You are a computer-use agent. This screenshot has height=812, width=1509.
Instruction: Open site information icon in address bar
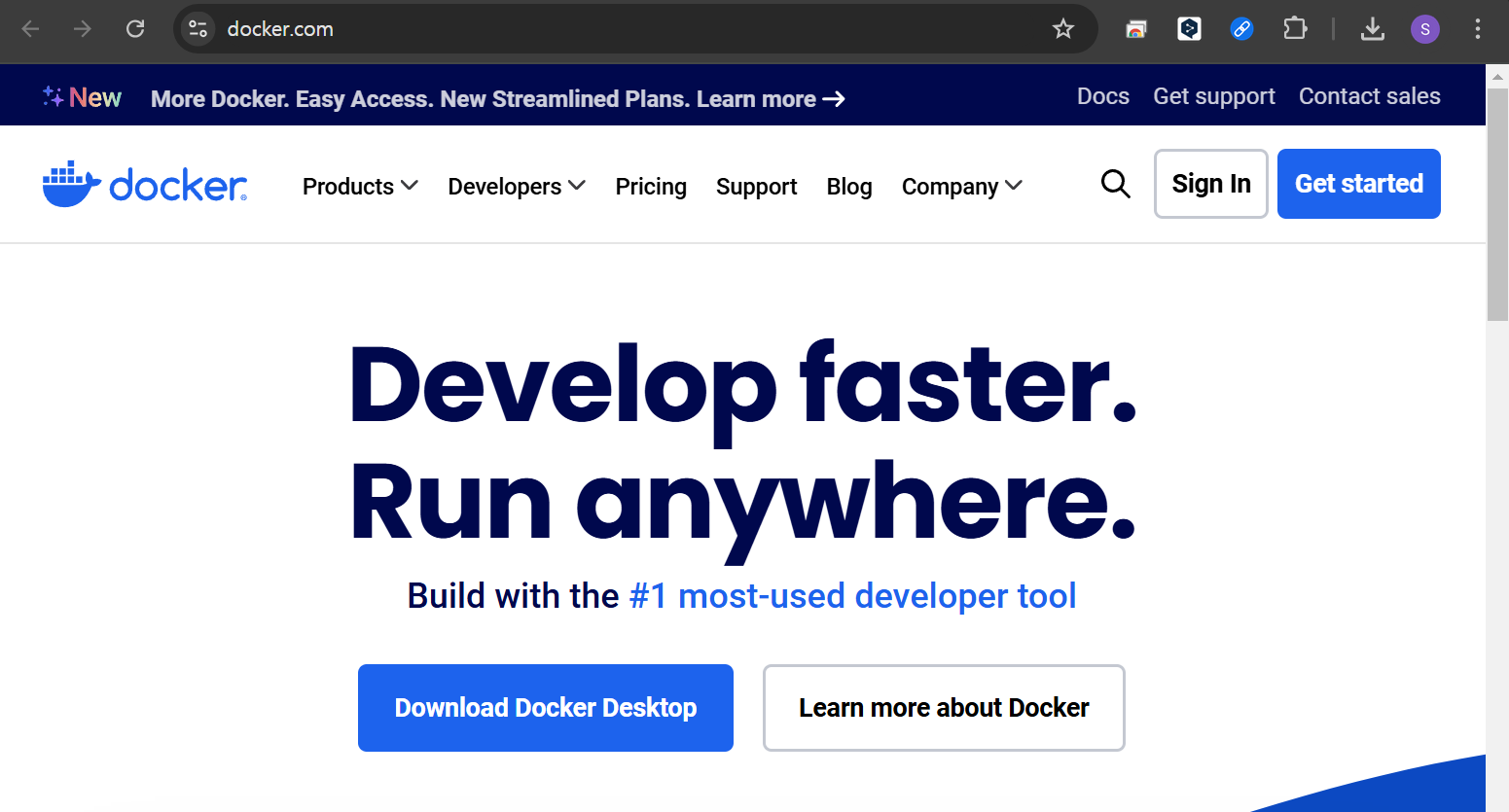(x=198, y=29)
